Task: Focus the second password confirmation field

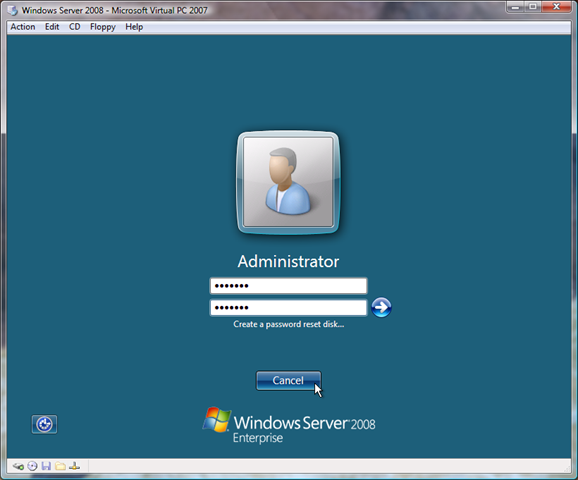Action: 288,307
